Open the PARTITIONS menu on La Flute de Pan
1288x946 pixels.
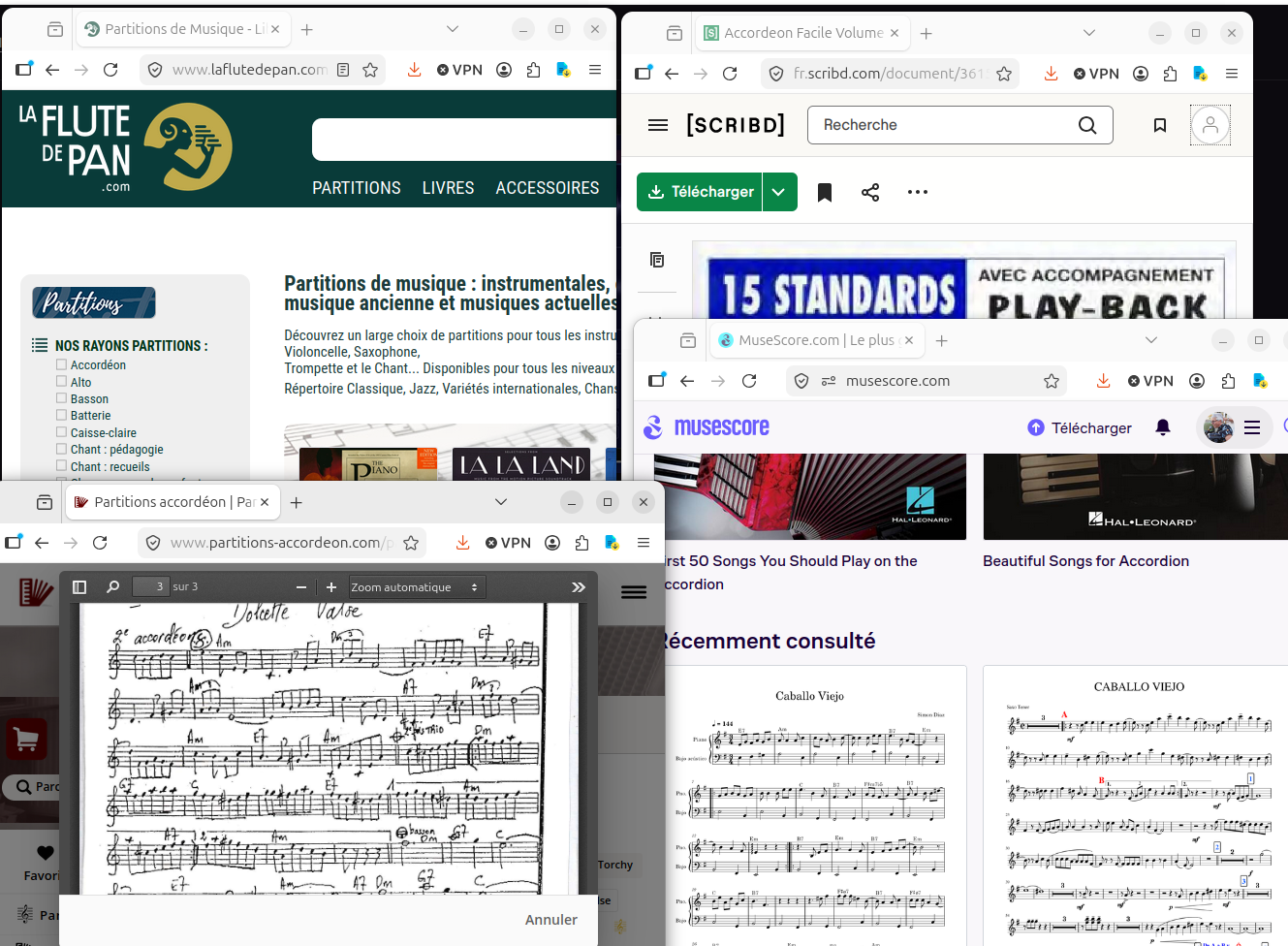pos(357,188)
